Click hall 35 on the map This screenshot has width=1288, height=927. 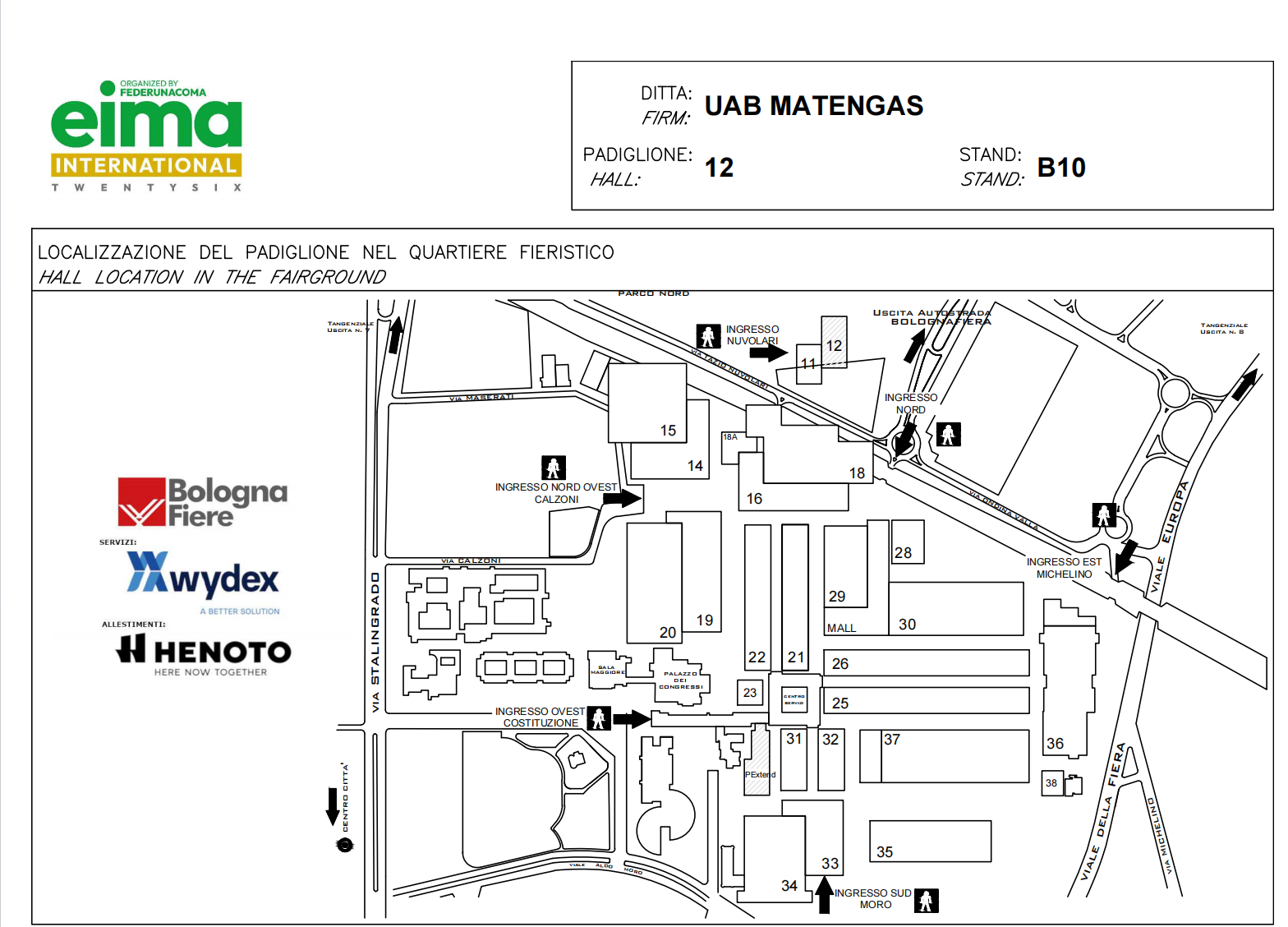931,841
